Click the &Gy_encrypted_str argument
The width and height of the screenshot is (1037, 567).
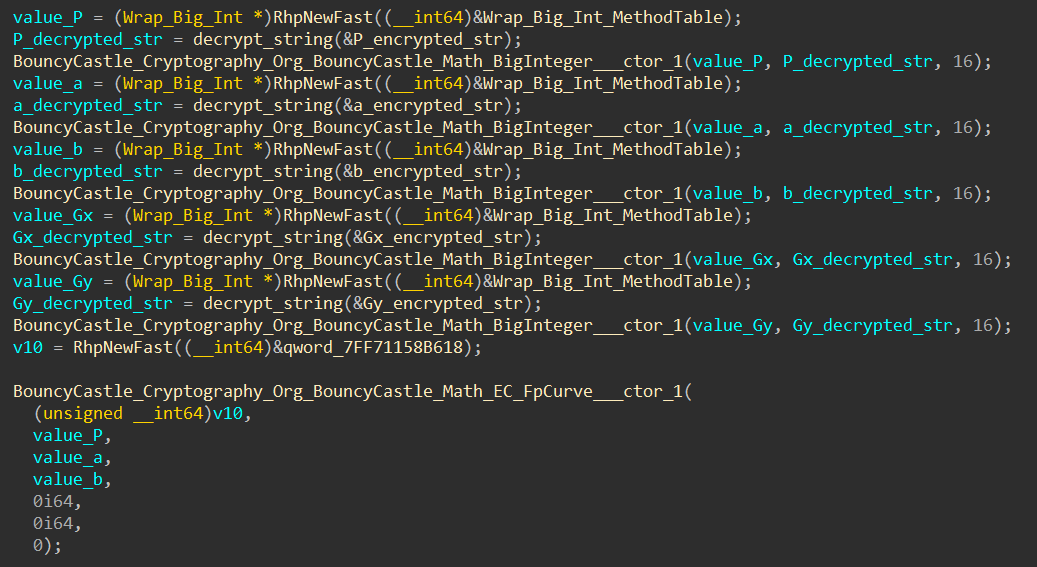438,304
